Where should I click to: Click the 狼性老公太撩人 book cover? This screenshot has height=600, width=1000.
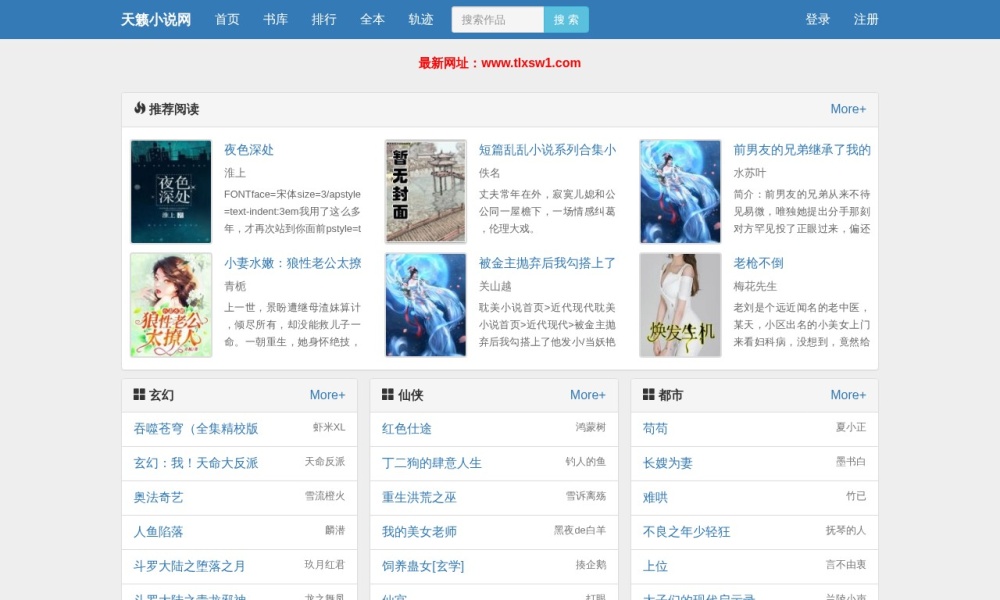click(x=171, y=305)
